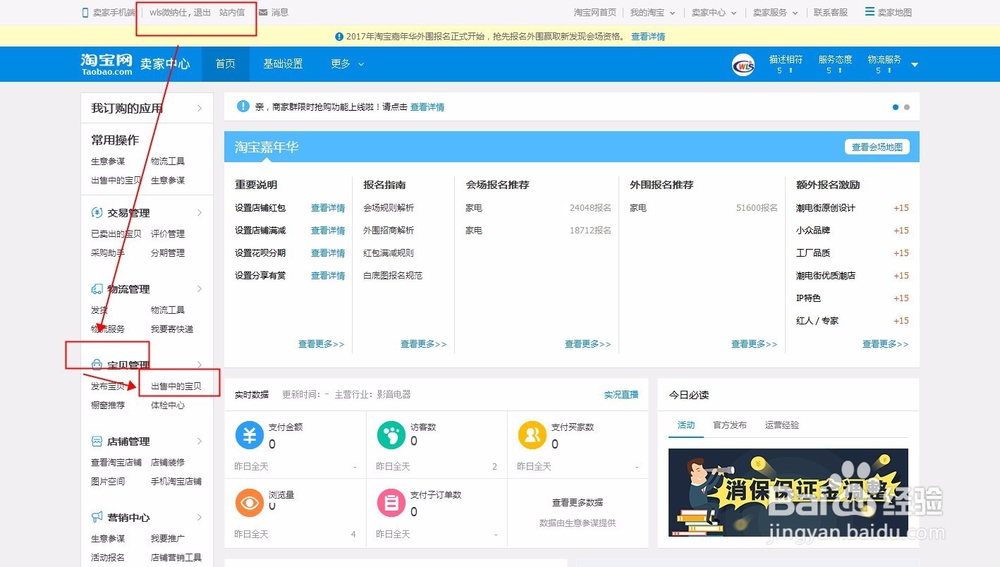Switch to the 运营经验 tab
Viewport: 1000px width, 567px height.
(x=782, y=425)
